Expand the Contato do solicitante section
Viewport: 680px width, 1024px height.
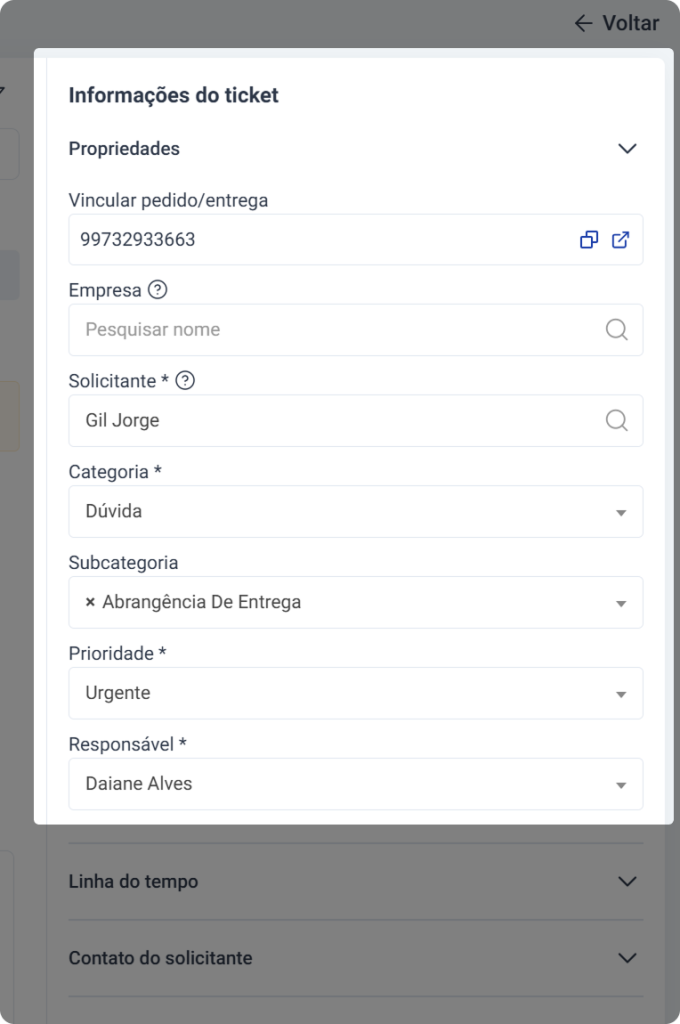[x=628, y=957]
